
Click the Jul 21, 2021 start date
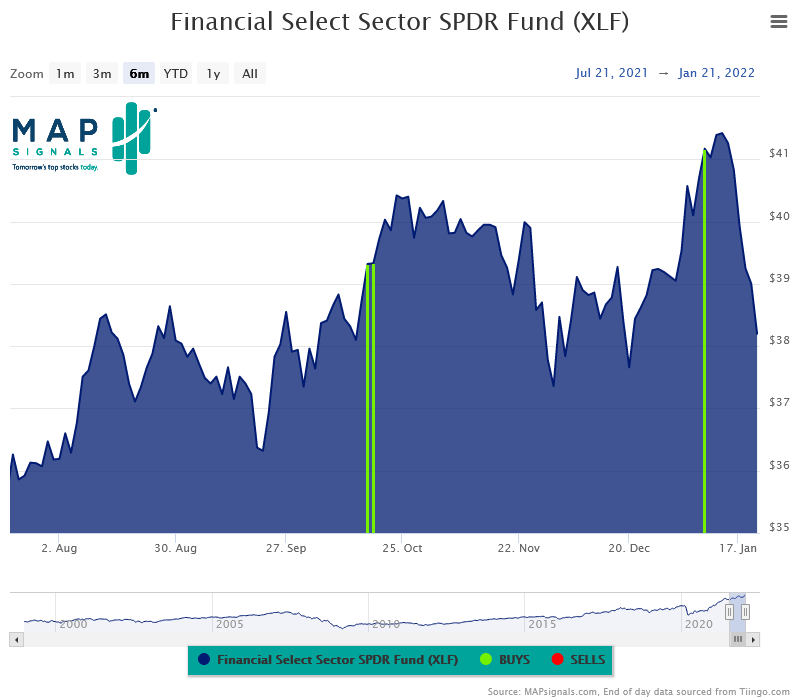(612, 72)
